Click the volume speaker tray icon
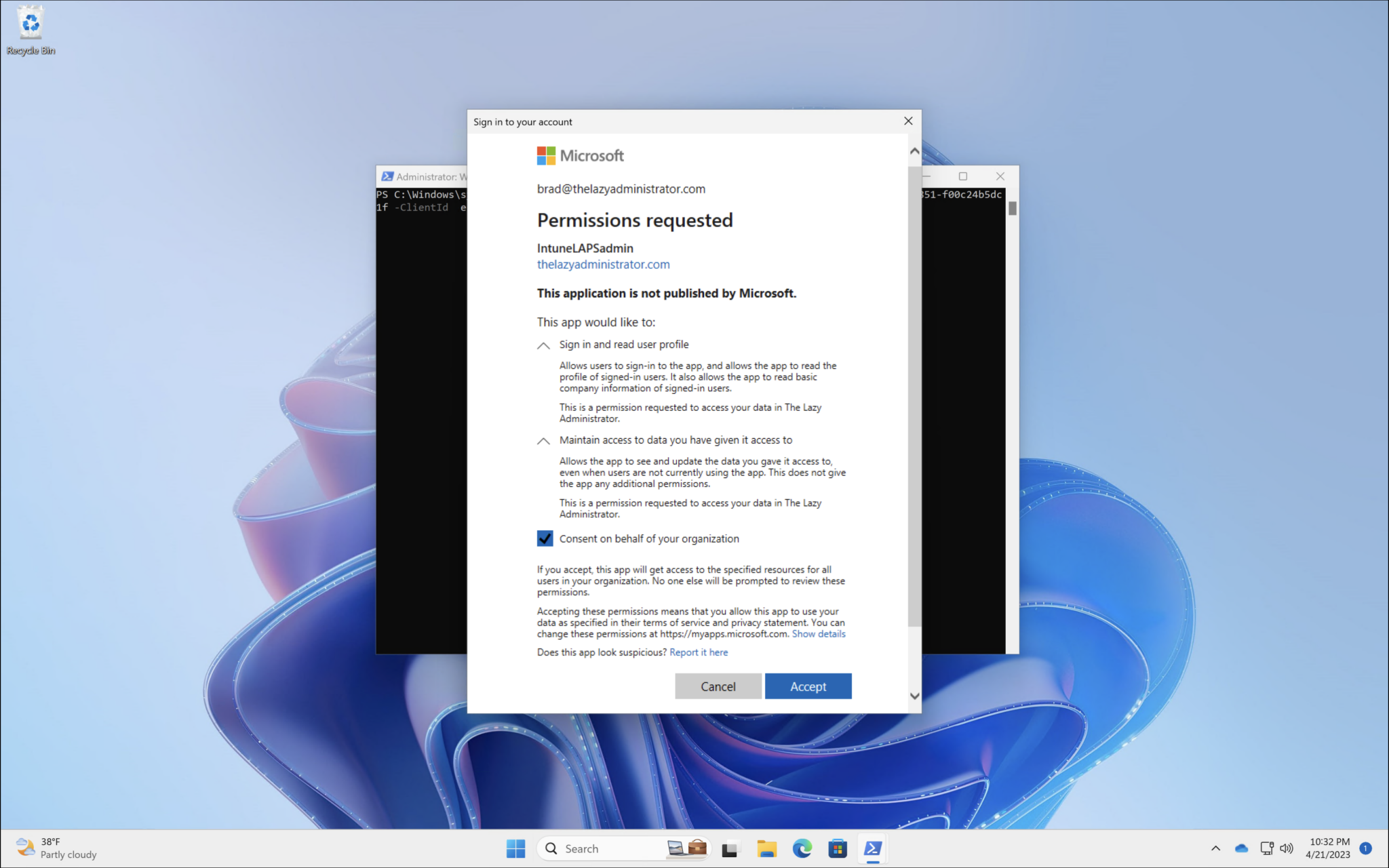This screenshot has height=868, width=1389. [1286, 848]
